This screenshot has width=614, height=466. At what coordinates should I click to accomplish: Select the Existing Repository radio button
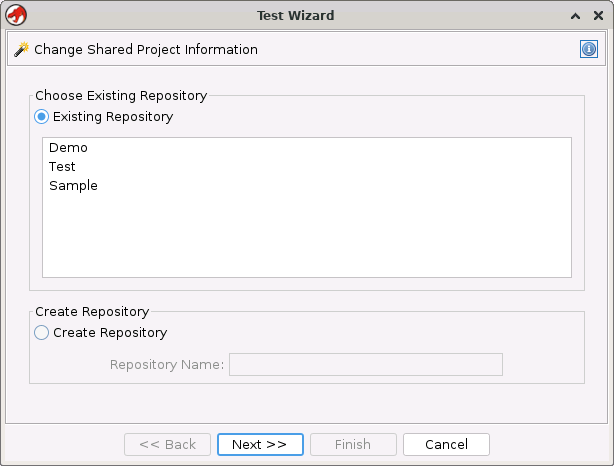(42, 117)
